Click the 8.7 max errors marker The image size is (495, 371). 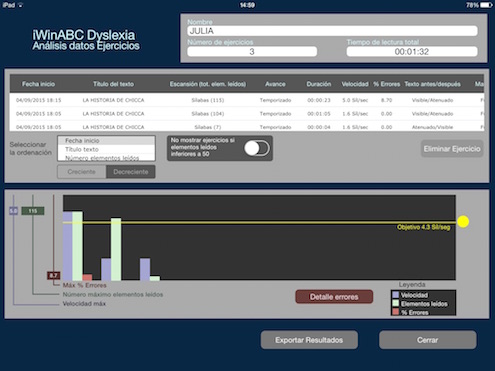tap(53, 275)
